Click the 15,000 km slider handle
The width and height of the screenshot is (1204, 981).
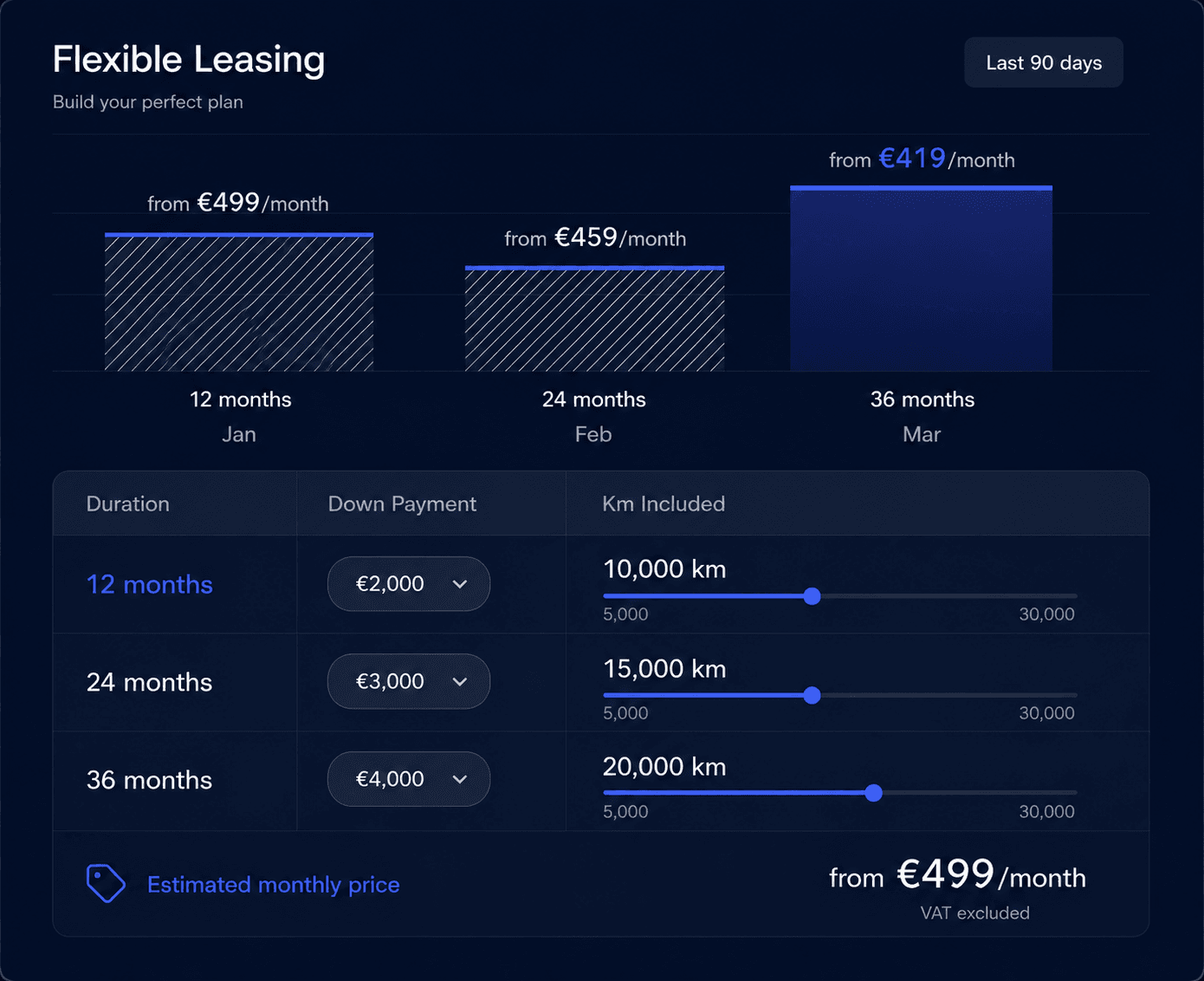(812, 695)
